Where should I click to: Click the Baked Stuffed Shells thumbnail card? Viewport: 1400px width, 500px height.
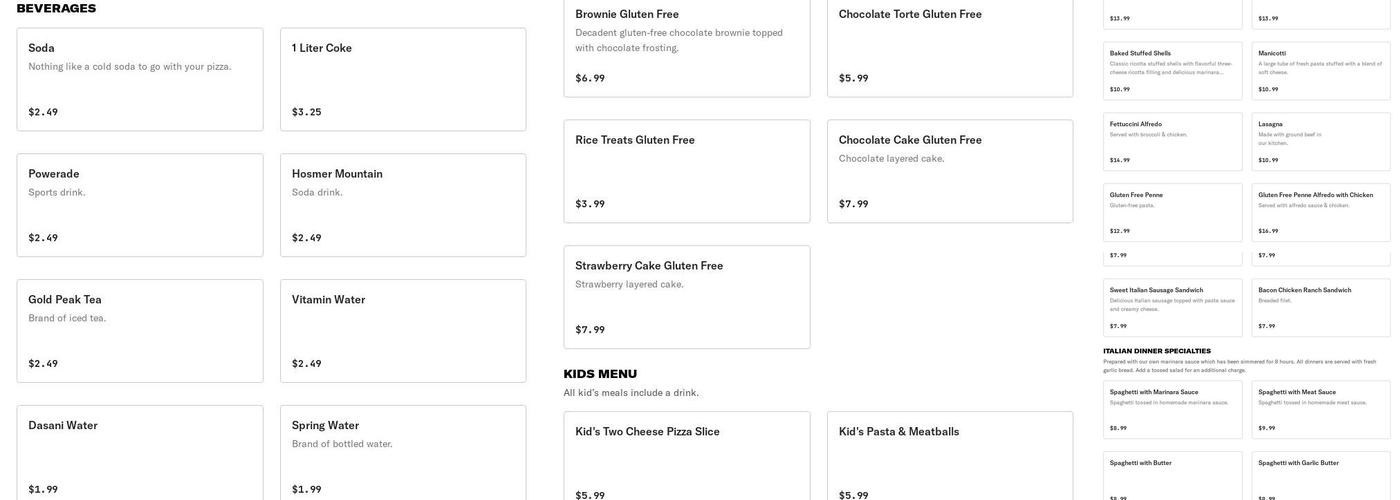pyautogui.click(x=1173, y=70)
